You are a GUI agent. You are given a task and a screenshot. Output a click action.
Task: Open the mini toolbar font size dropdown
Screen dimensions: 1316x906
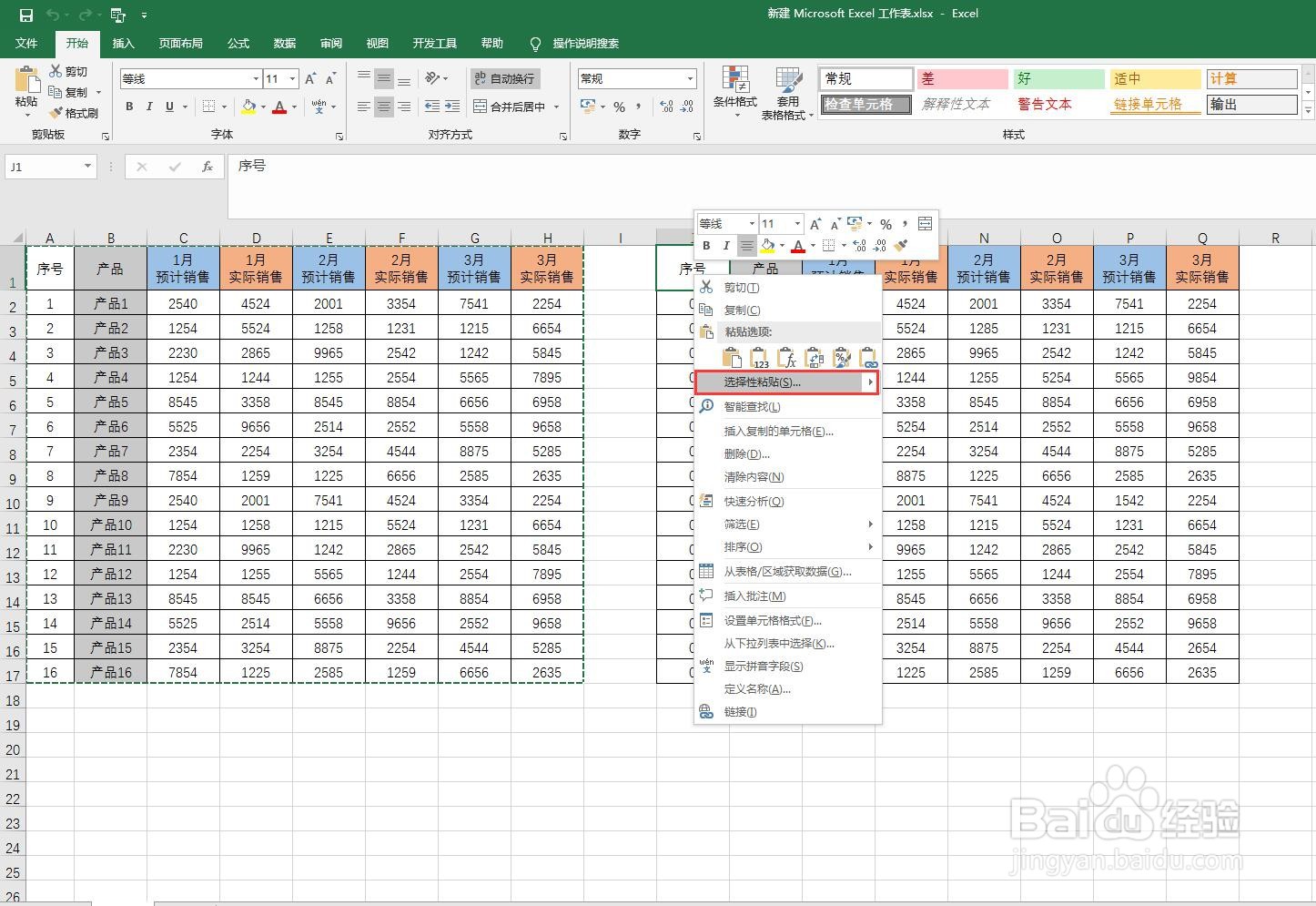pyautogui.click(x=797, y=224)
